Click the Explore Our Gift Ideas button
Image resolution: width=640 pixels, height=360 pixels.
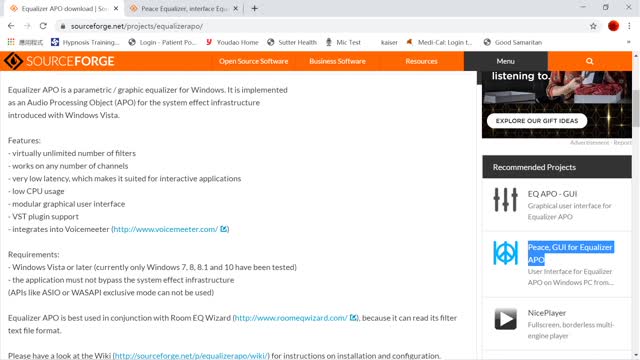(x=537, y=121)
